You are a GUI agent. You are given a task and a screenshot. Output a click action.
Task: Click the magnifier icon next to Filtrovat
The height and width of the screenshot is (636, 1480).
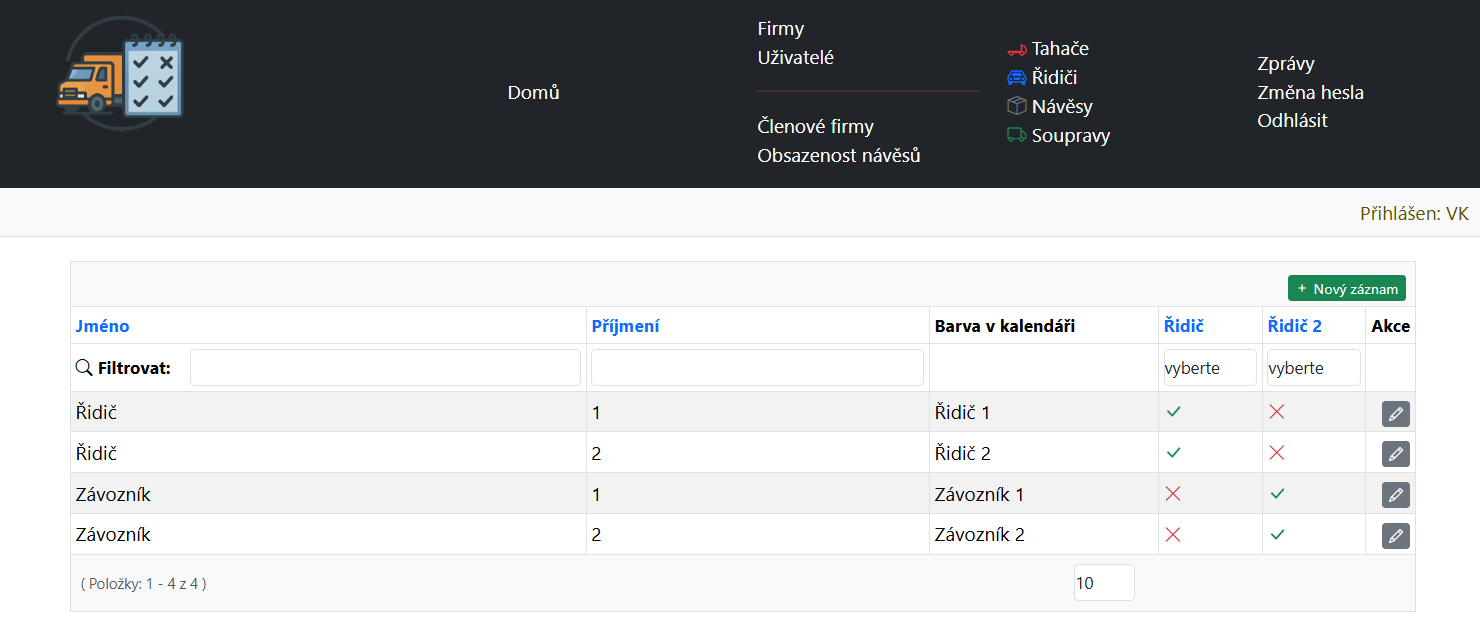[84, 368]
